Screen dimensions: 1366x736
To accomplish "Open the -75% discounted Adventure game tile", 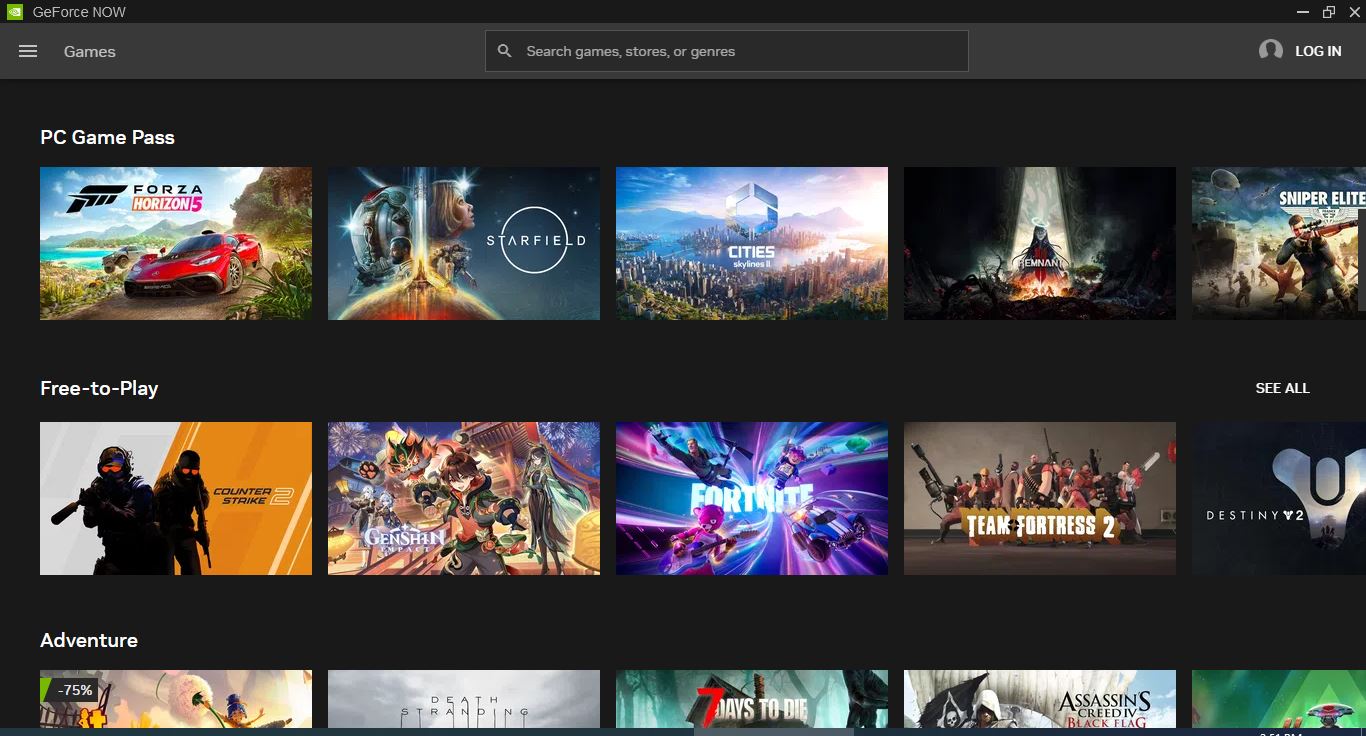I will [176, 699].
